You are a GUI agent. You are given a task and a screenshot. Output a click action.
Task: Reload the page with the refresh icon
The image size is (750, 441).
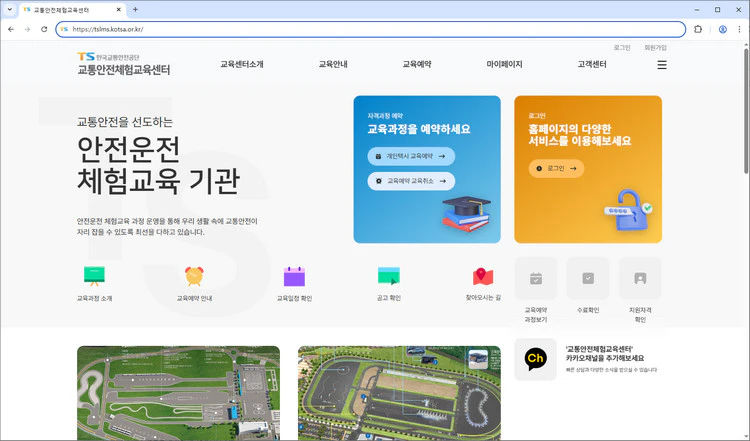click(x=44, y=29)
